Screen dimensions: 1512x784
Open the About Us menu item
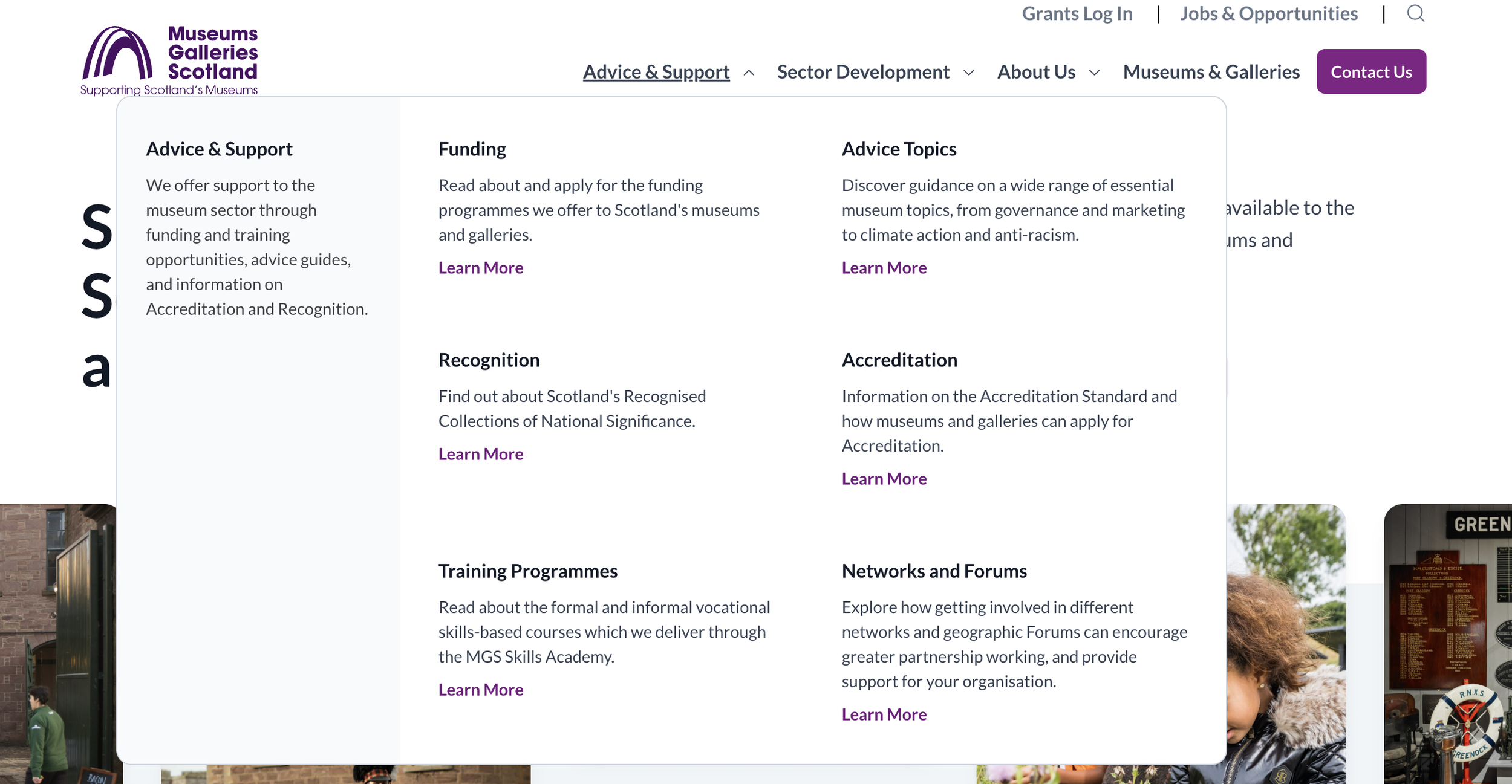tap(1036, 72)
